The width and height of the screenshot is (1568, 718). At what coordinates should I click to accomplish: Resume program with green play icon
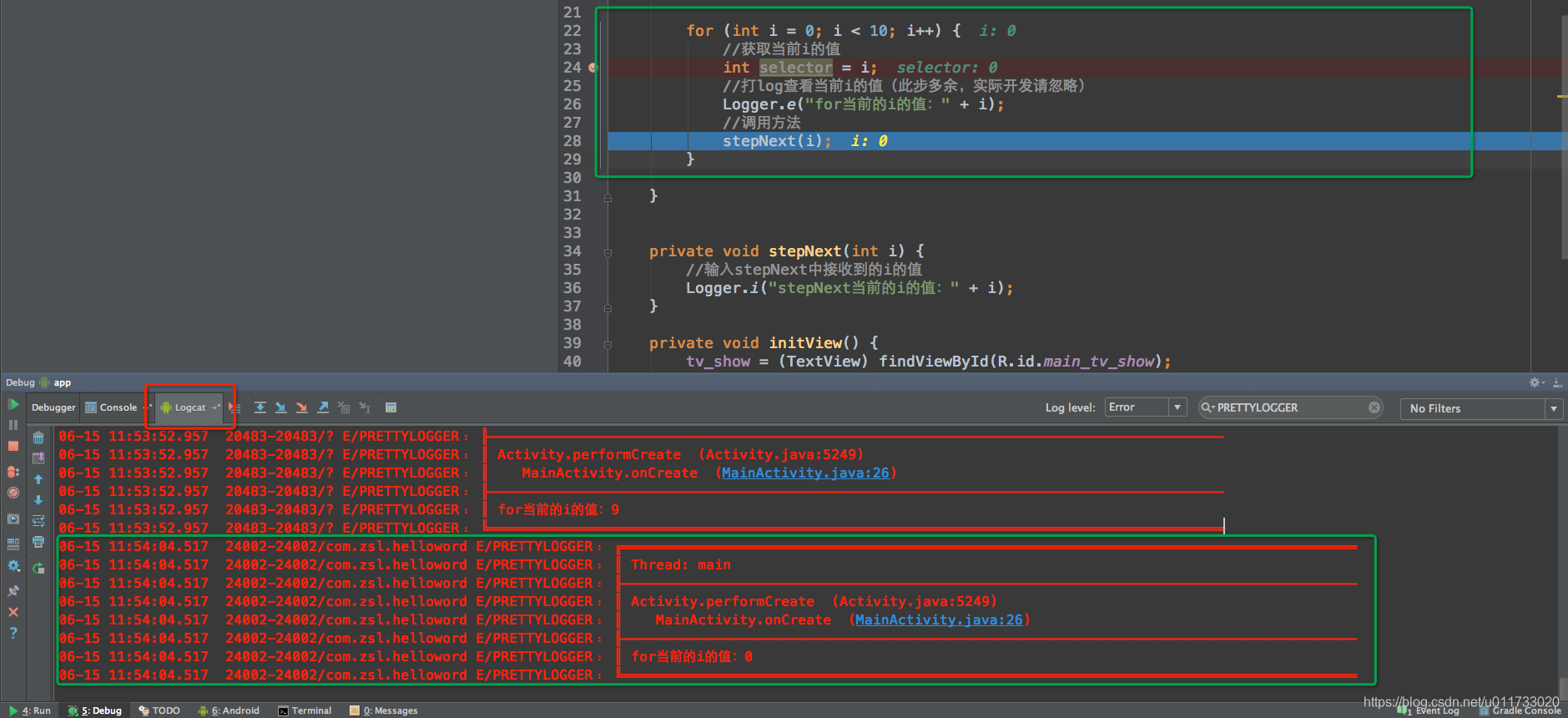[x=13, y=405]
